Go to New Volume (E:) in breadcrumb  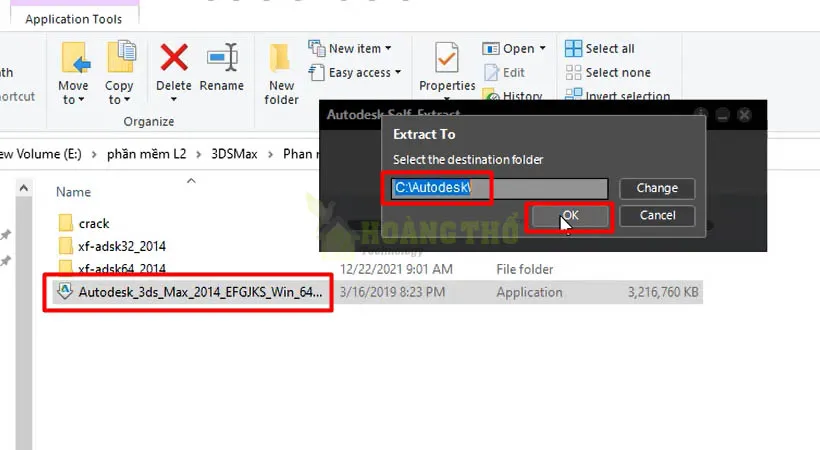[41, 154]
